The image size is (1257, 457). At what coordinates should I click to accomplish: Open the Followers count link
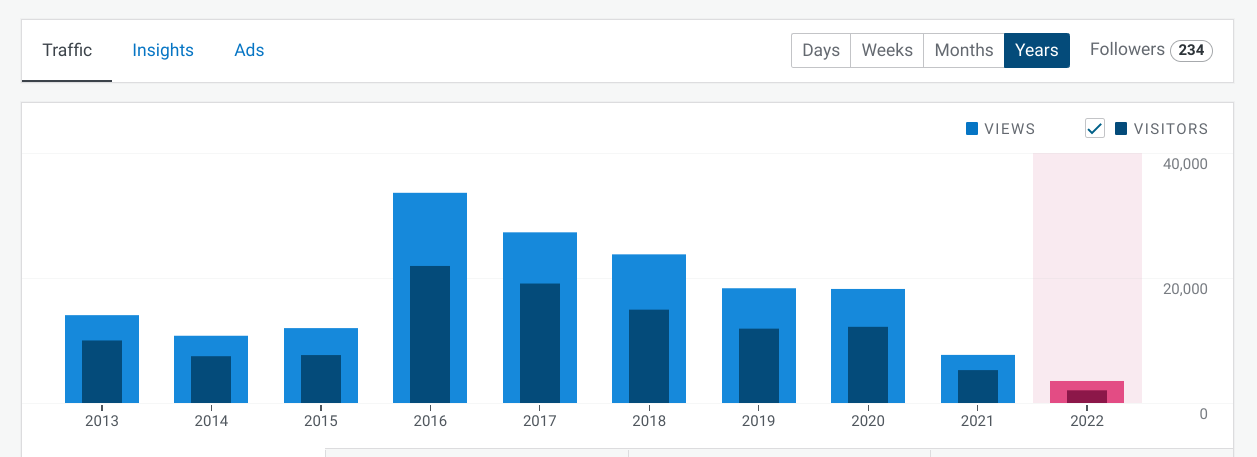1150,50
